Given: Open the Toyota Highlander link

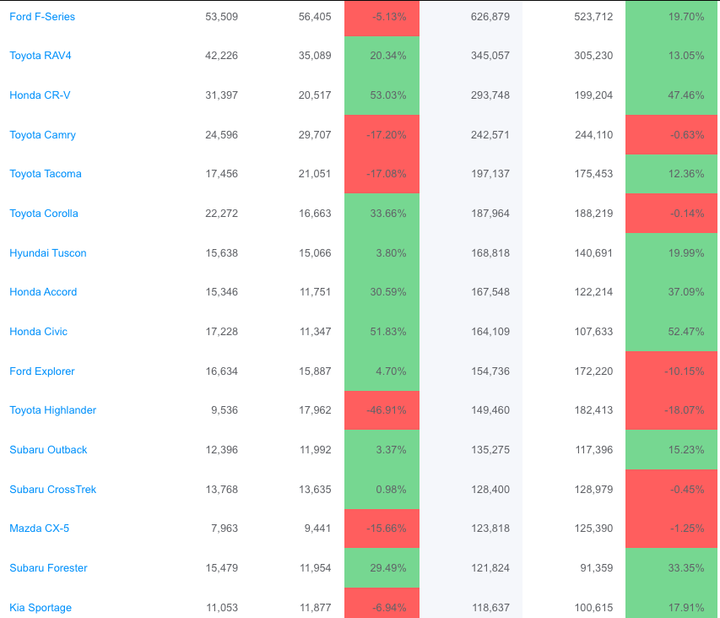Looking at the screenshot, I should click(x=53, y=410).
